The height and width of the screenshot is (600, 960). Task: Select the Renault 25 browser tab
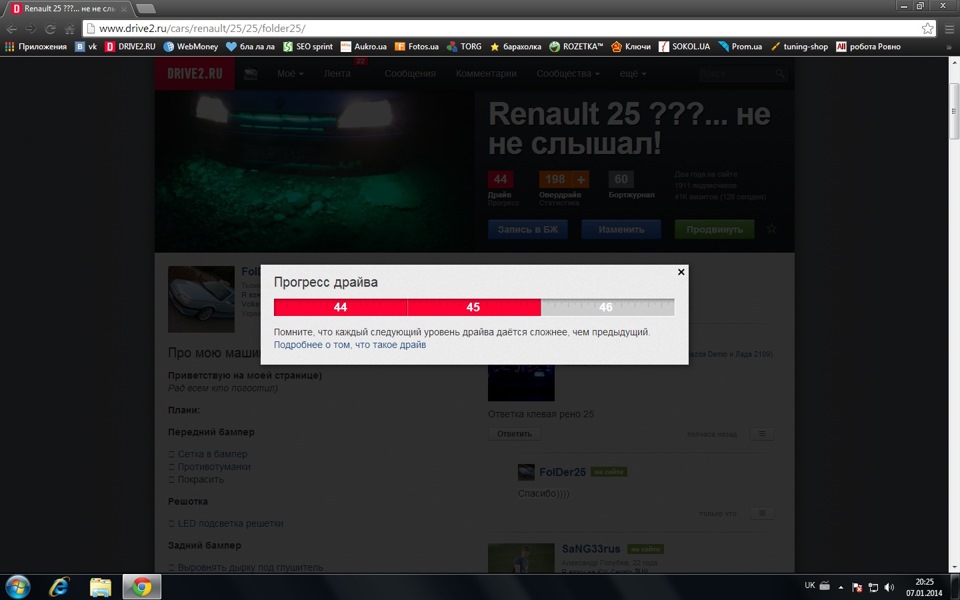(69, 9)
